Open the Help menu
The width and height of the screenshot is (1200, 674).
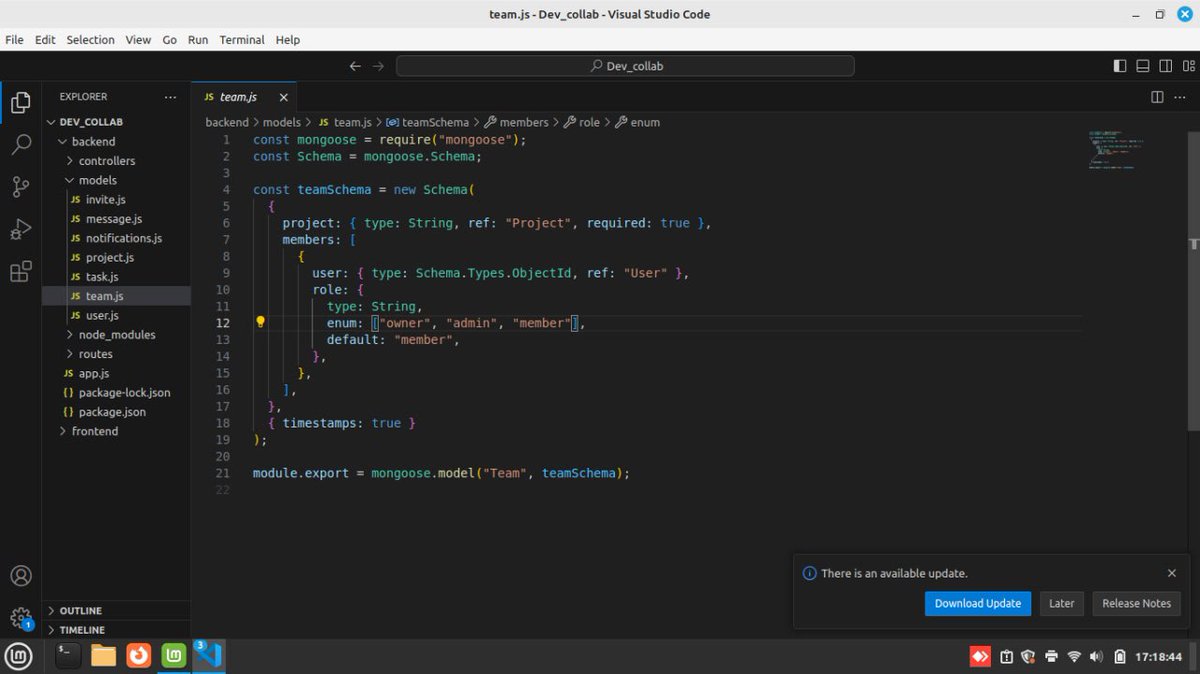tap(288, 40)
